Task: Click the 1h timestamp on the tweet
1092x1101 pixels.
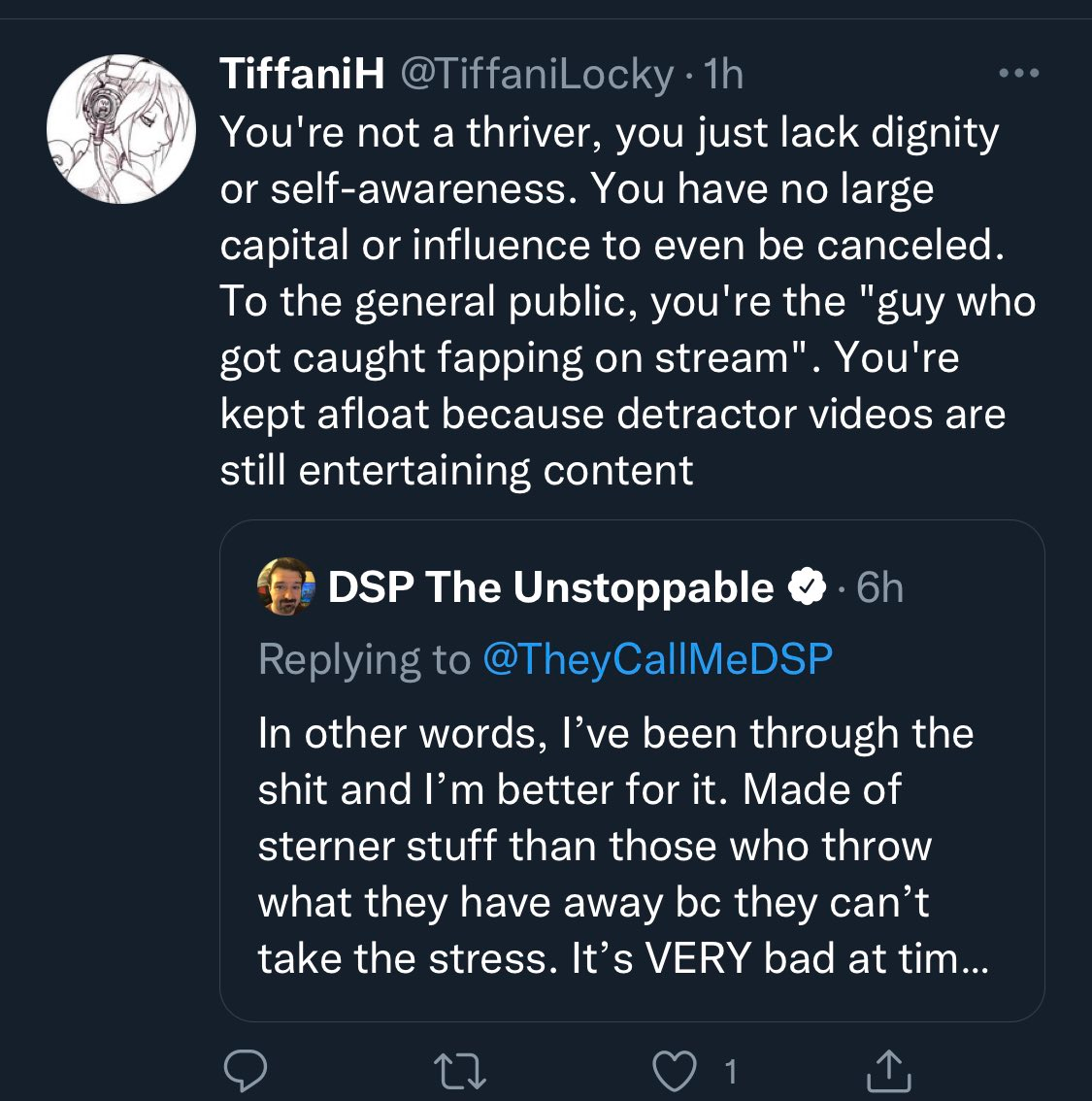Action: (x=721, y=73)
